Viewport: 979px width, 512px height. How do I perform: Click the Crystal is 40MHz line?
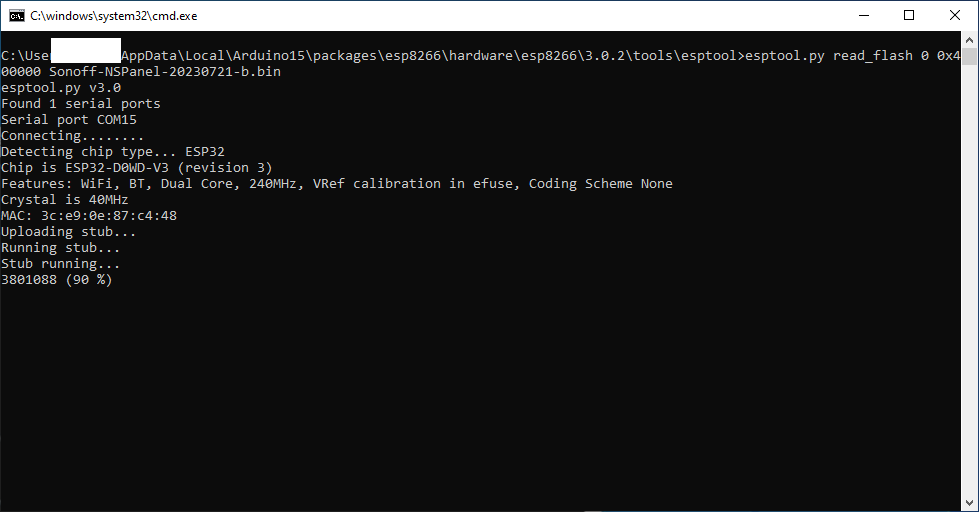[x=65, y=200]
